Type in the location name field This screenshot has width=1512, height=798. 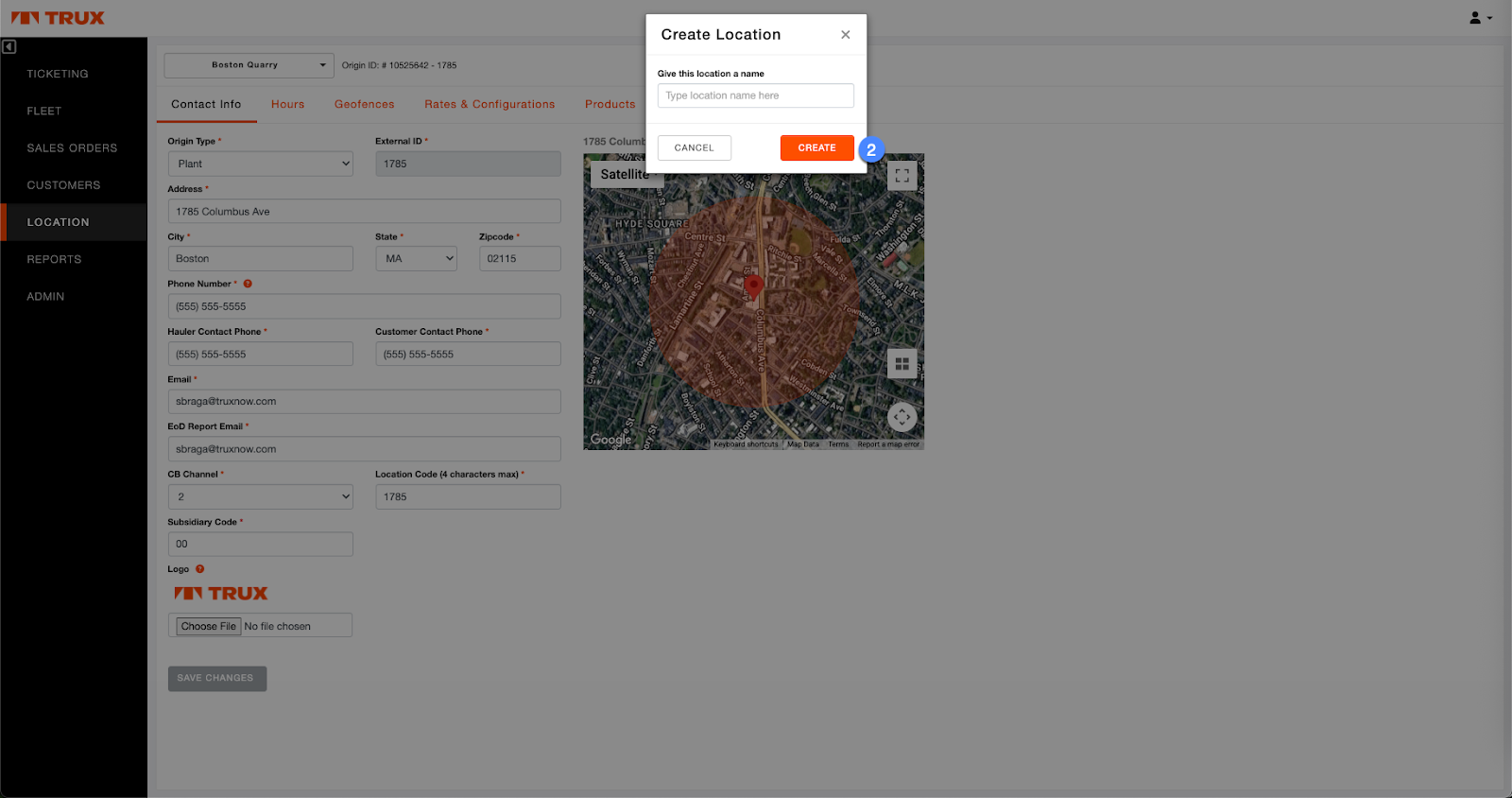point(755,95)
